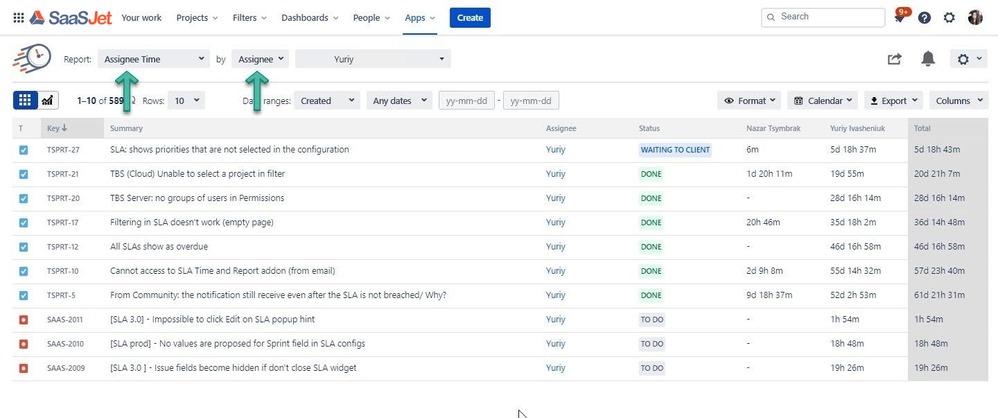Image resolution: width=998 pixels, height=418 pixels.
Task: Click the bug icon for SAAS-2010
Action: point(24,344)
